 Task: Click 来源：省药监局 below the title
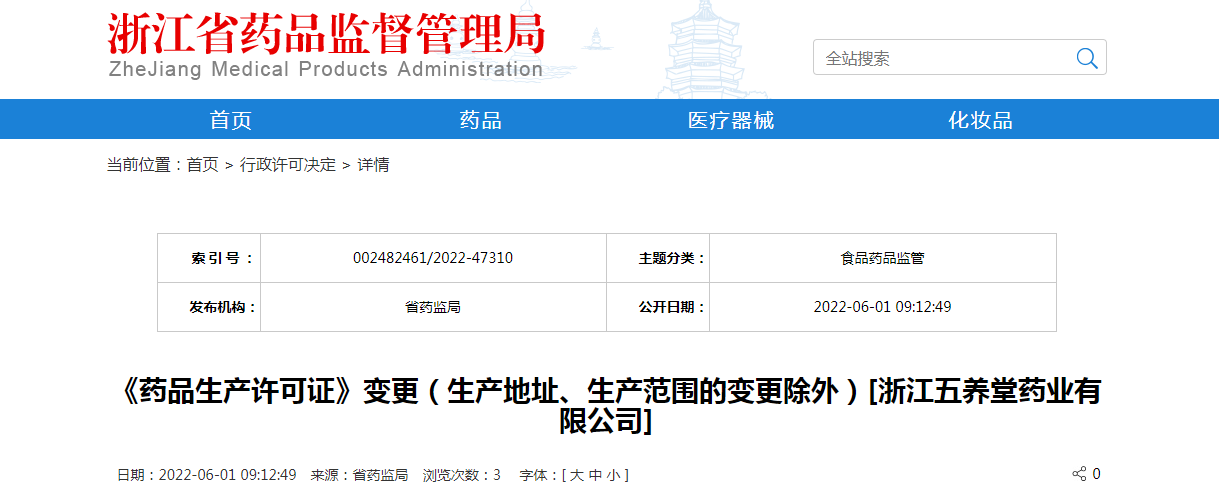tap(359, 475)
